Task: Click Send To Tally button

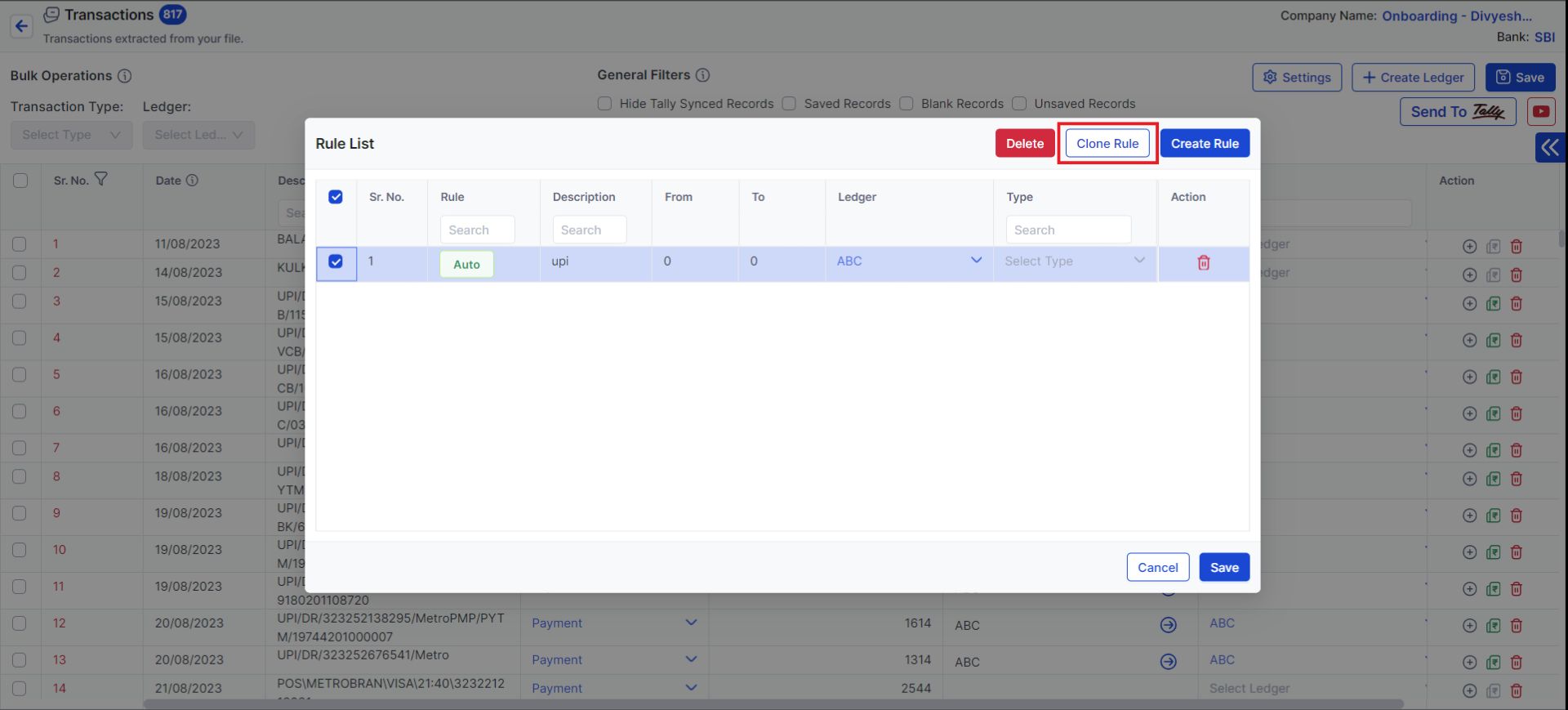Action: 1458,112
